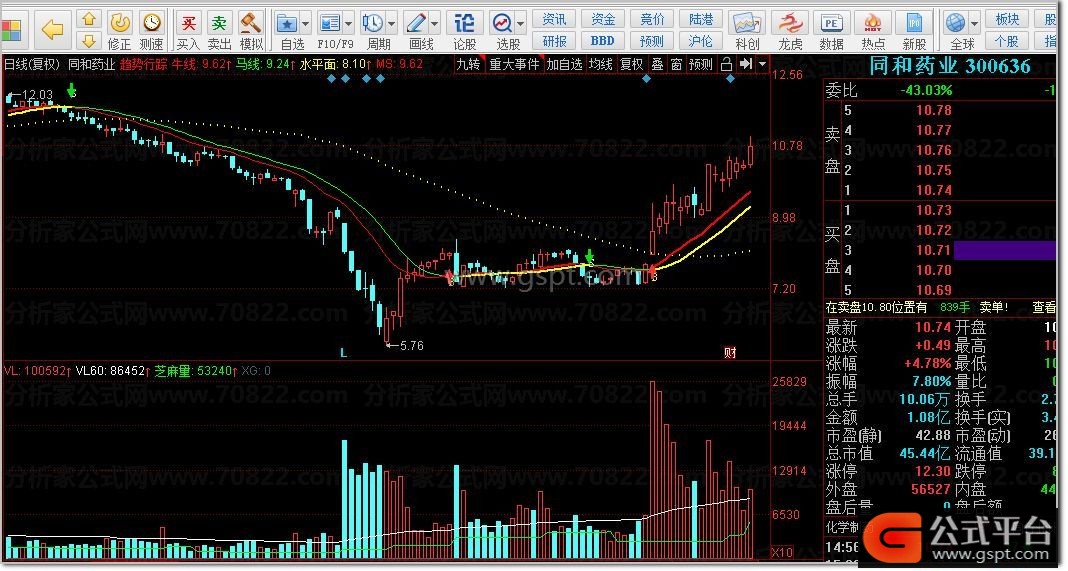Click the purple bar beside bid price 10.71
The width and height of the screenshot is (1068, 571).
[1005, 250]
